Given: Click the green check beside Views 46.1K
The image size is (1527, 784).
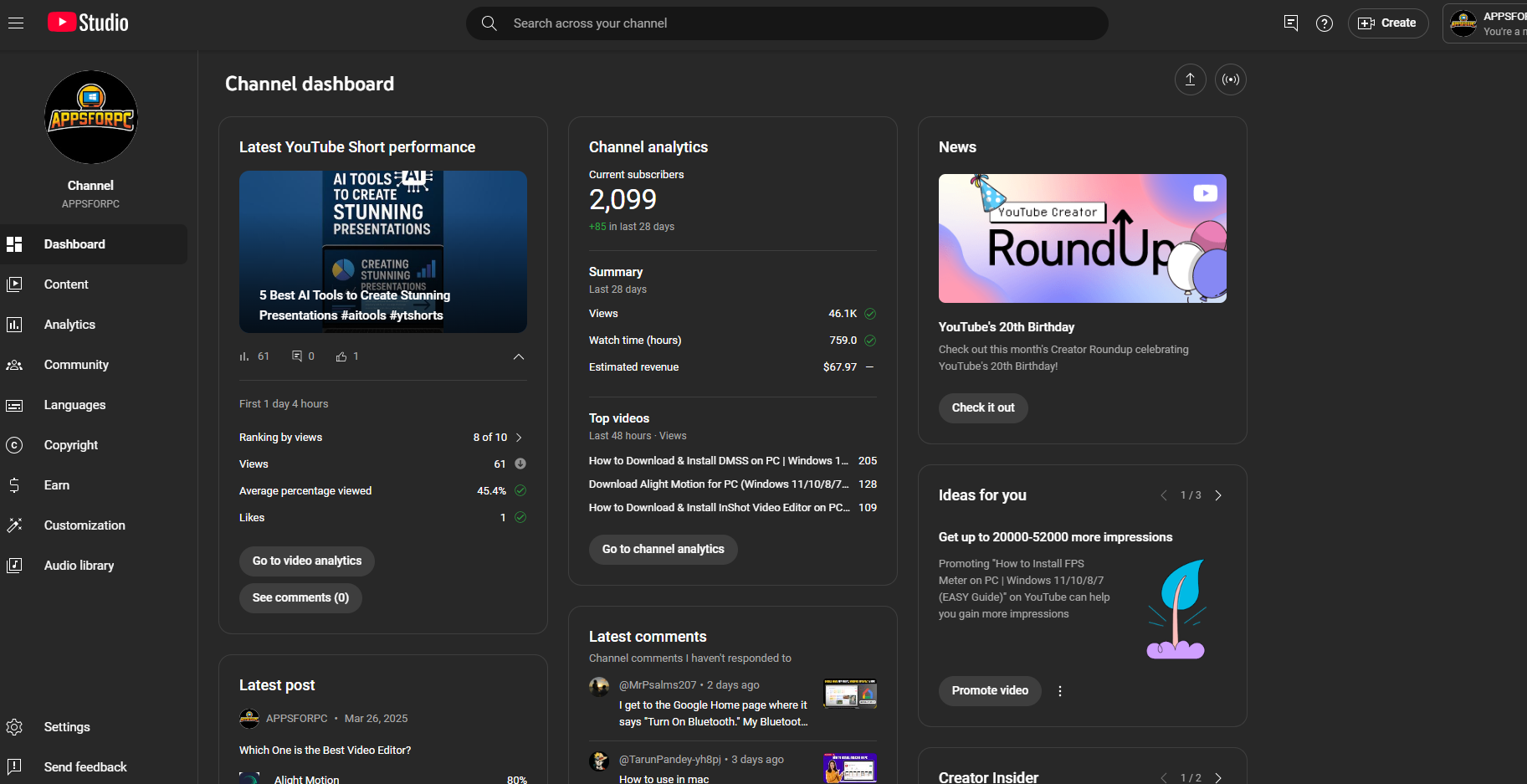Looking at the screenshot, I should [x=870, y=314].
